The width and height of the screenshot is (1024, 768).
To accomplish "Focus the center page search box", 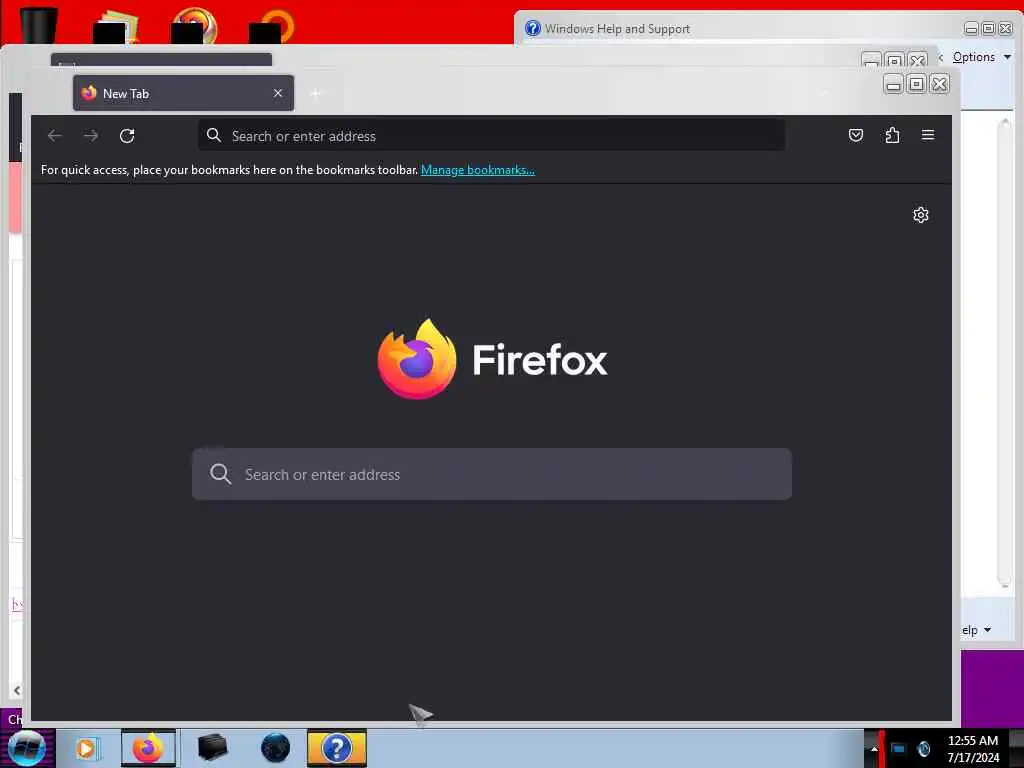I will pos(492,474).
